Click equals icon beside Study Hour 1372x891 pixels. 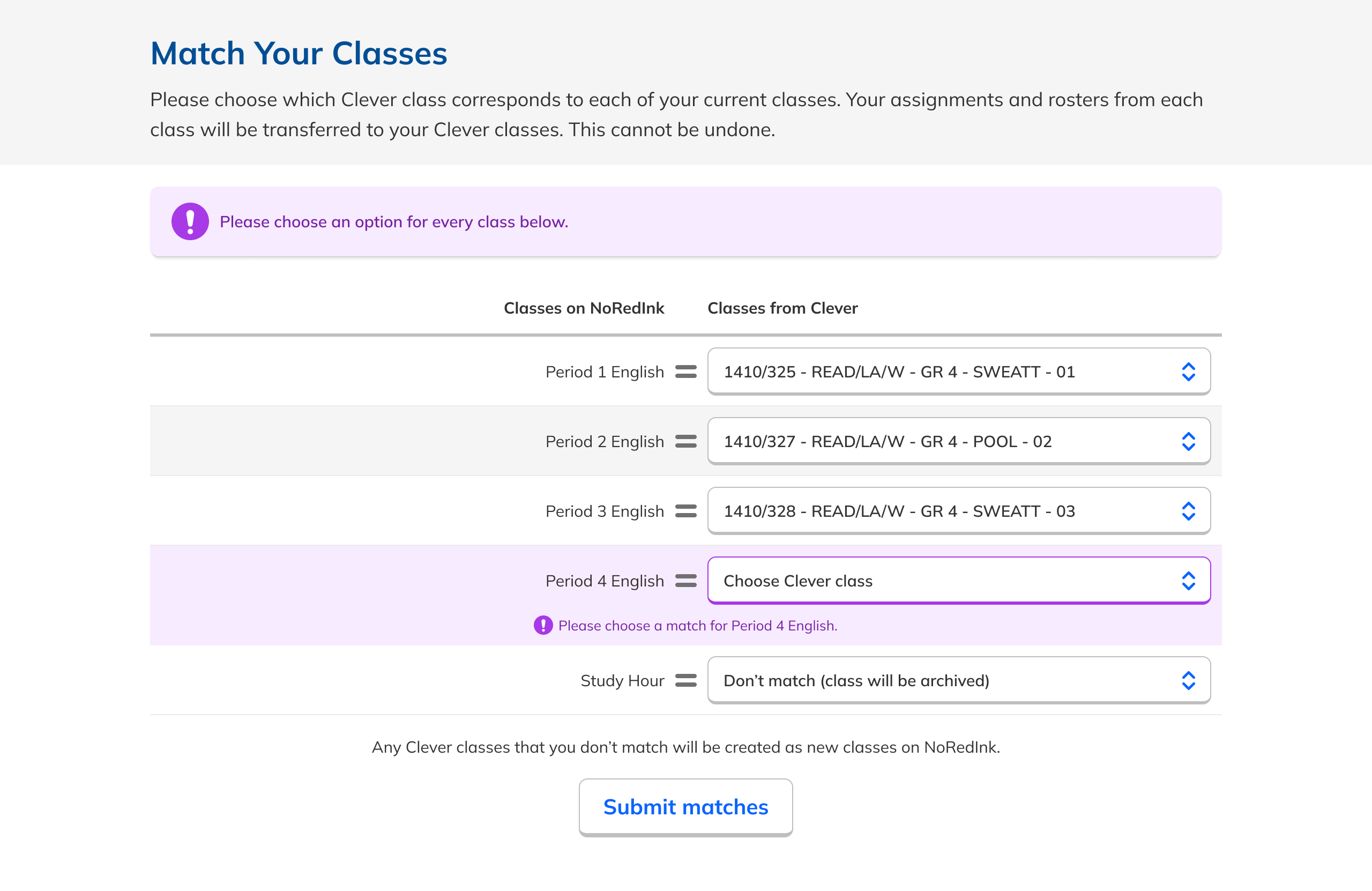pyautogui.click(x=685, y=680)
